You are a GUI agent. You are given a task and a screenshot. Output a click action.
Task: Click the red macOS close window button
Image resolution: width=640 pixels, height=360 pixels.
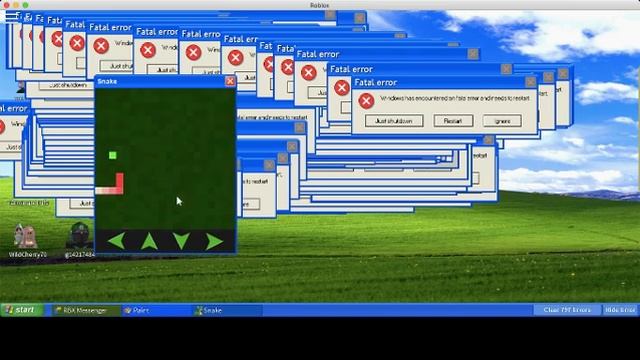tap(7, 5)
